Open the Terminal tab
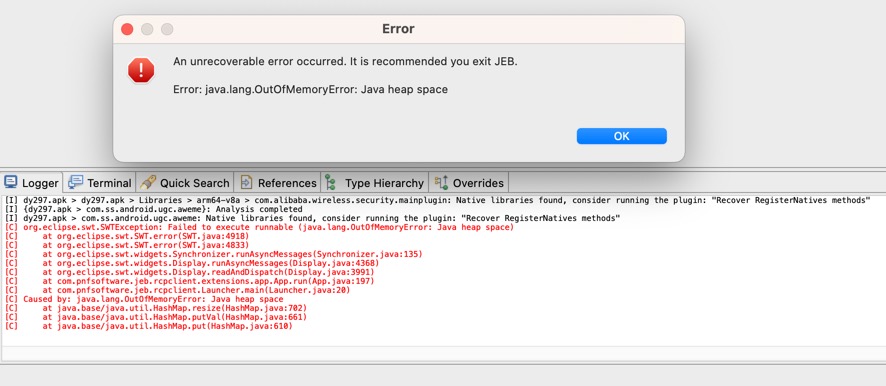Screen dimensions: 886x386 pos(99,183)
